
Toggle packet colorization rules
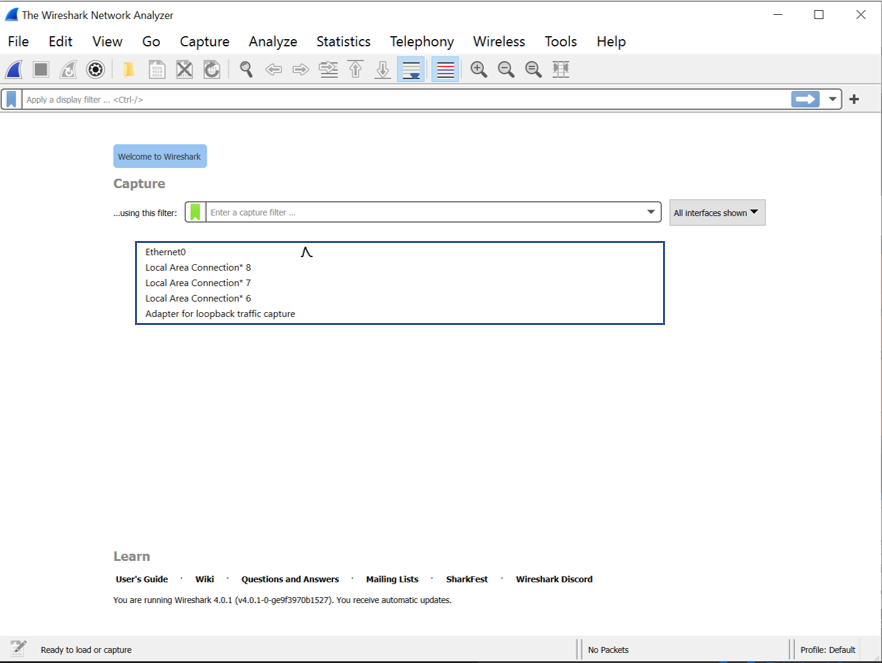tap(445, 69)
